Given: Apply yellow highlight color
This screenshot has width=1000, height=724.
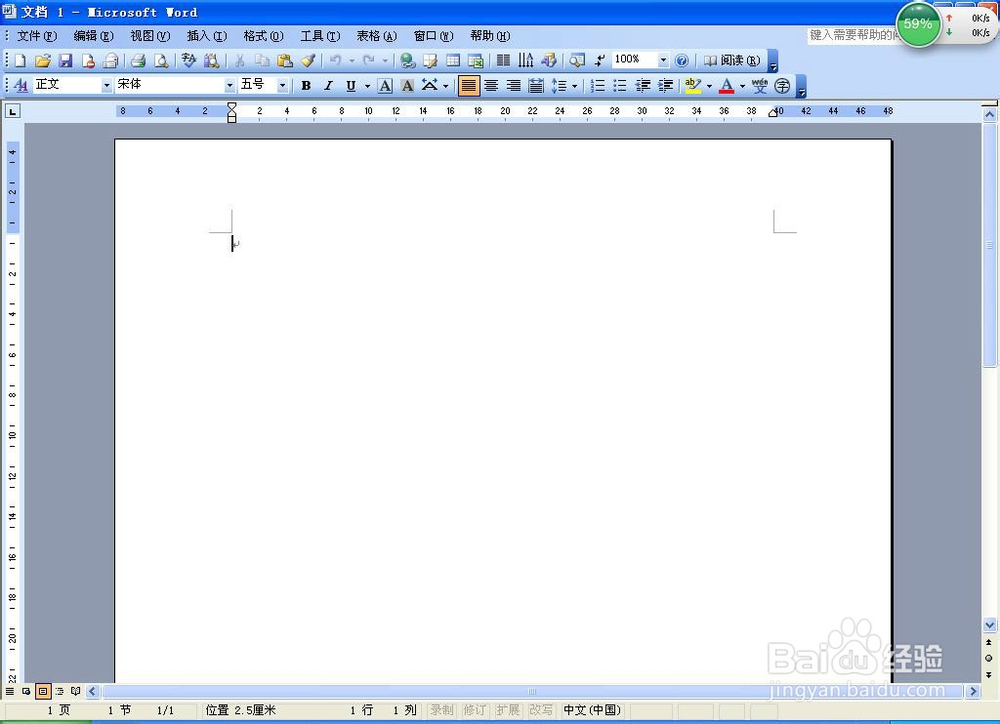Looking at the screenshot, I should [693, 85].
